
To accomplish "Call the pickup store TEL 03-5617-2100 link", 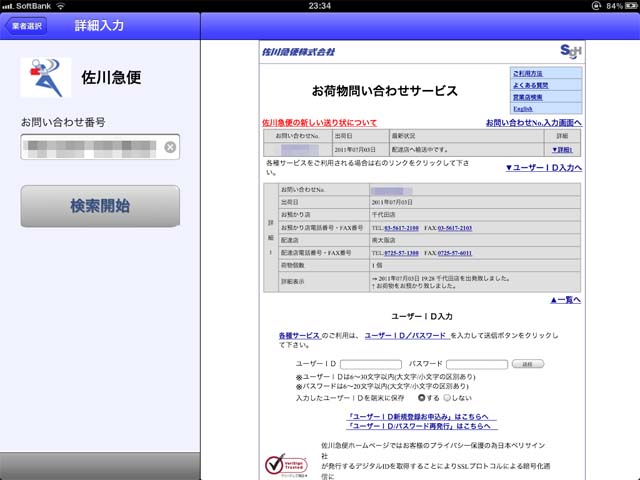I will [401, 228].
